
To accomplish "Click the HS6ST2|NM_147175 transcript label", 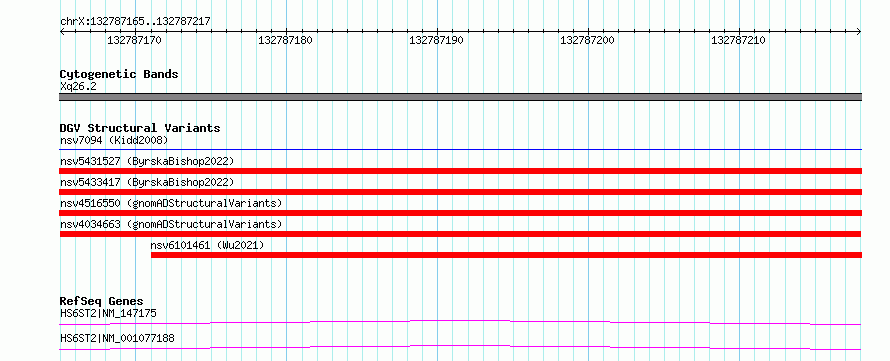I will point(108,313).
